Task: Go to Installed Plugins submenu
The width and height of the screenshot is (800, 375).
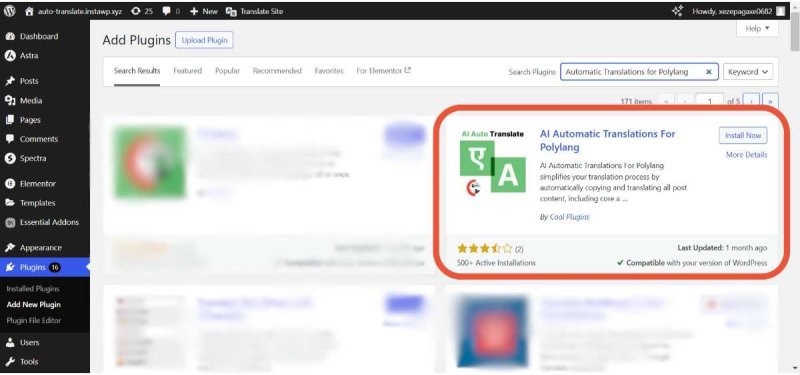Action: [x=33, y=289]
